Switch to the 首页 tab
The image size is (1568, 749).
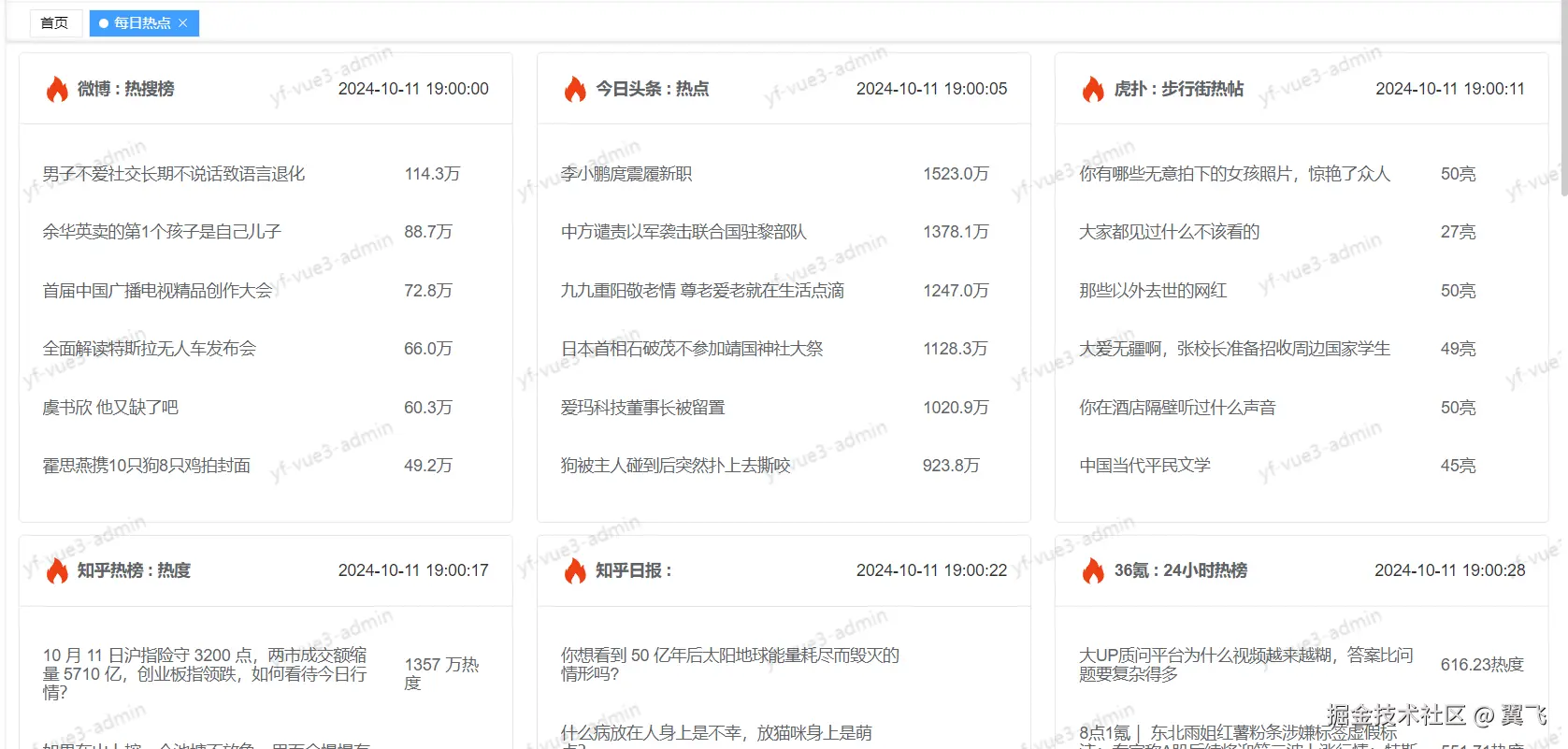point(54,23)
